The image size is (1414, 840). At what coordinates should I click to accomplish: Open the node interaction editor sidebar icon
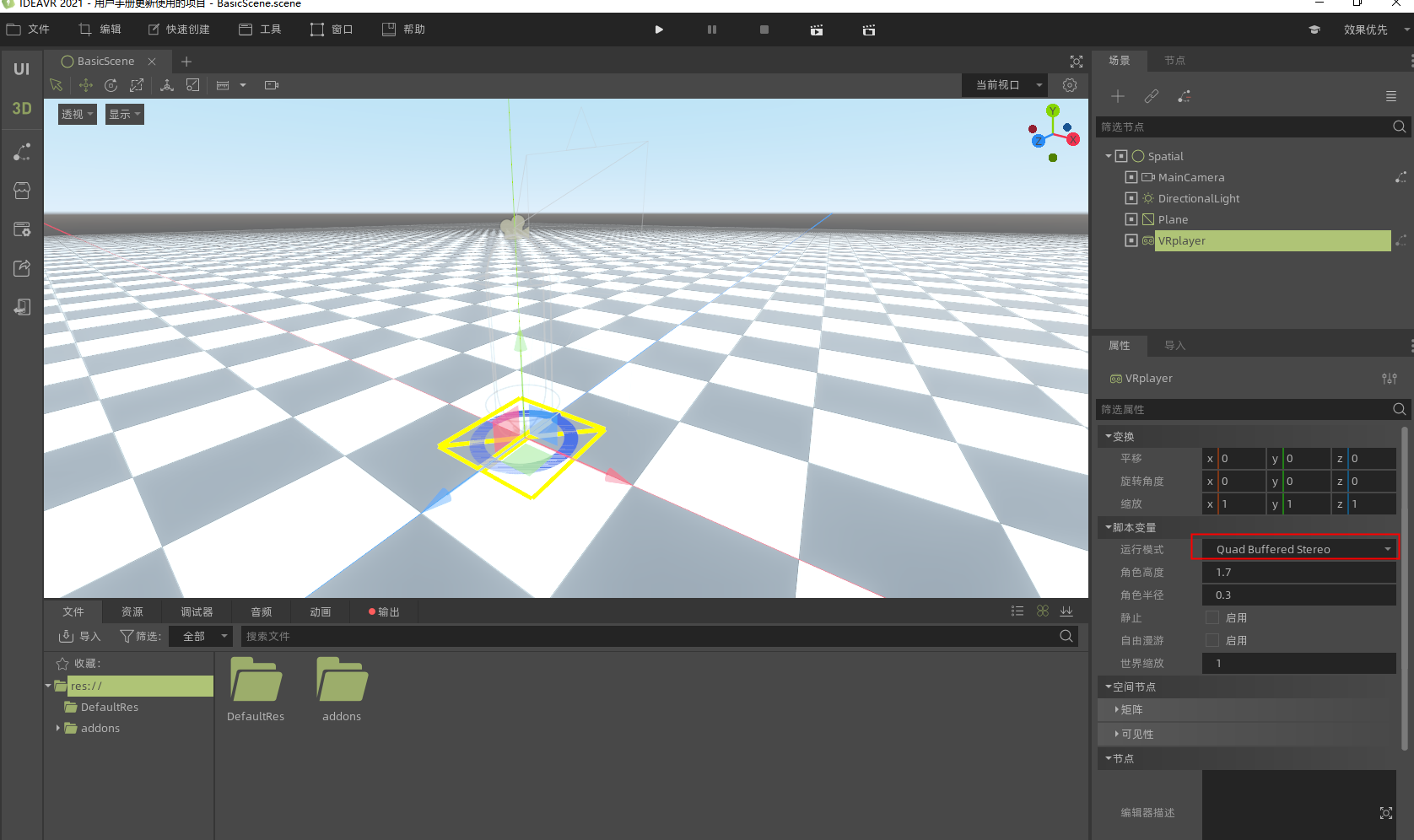[x=22, y=152]
